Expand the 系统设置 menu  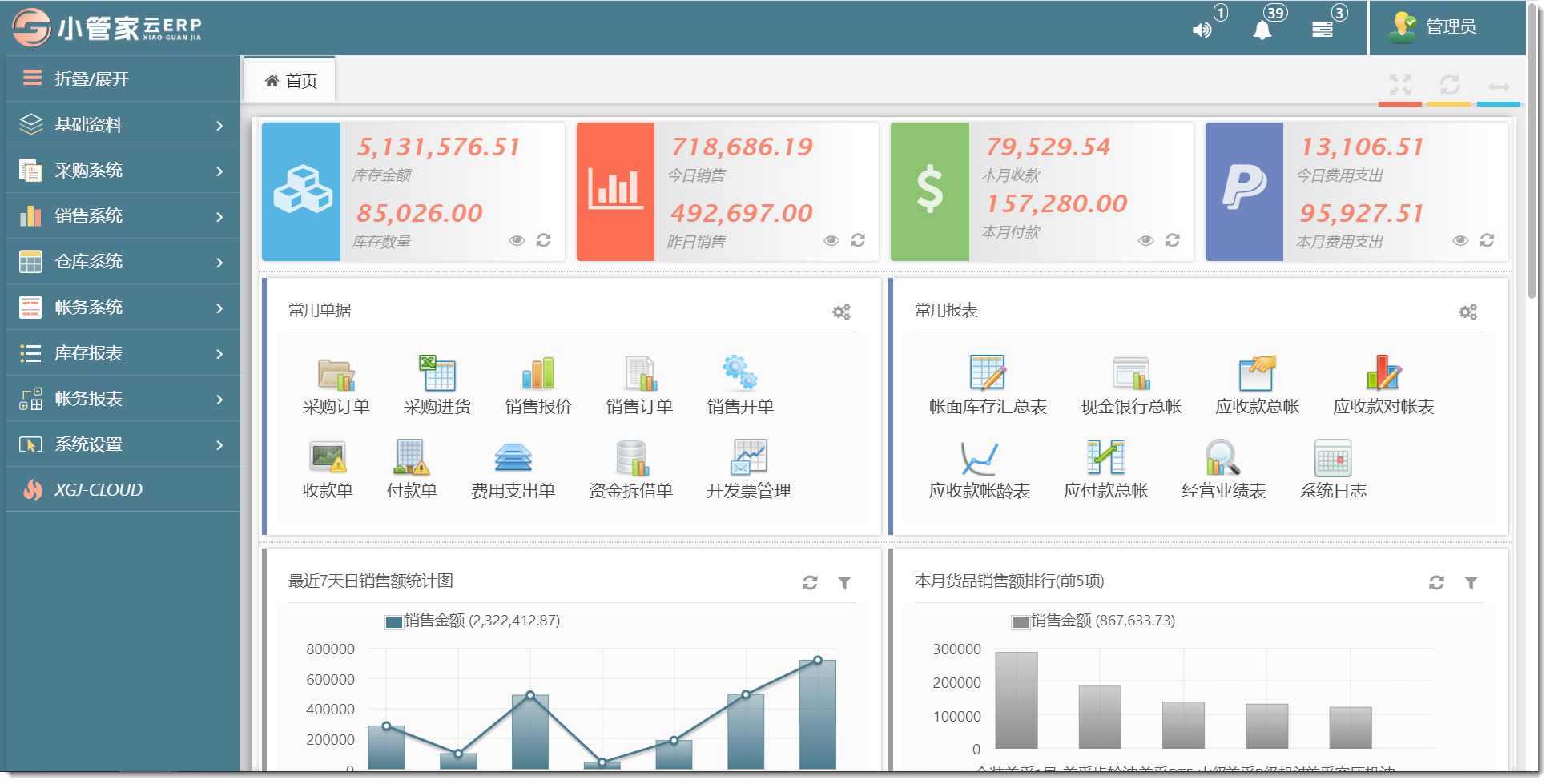click(x=123, y=444)
